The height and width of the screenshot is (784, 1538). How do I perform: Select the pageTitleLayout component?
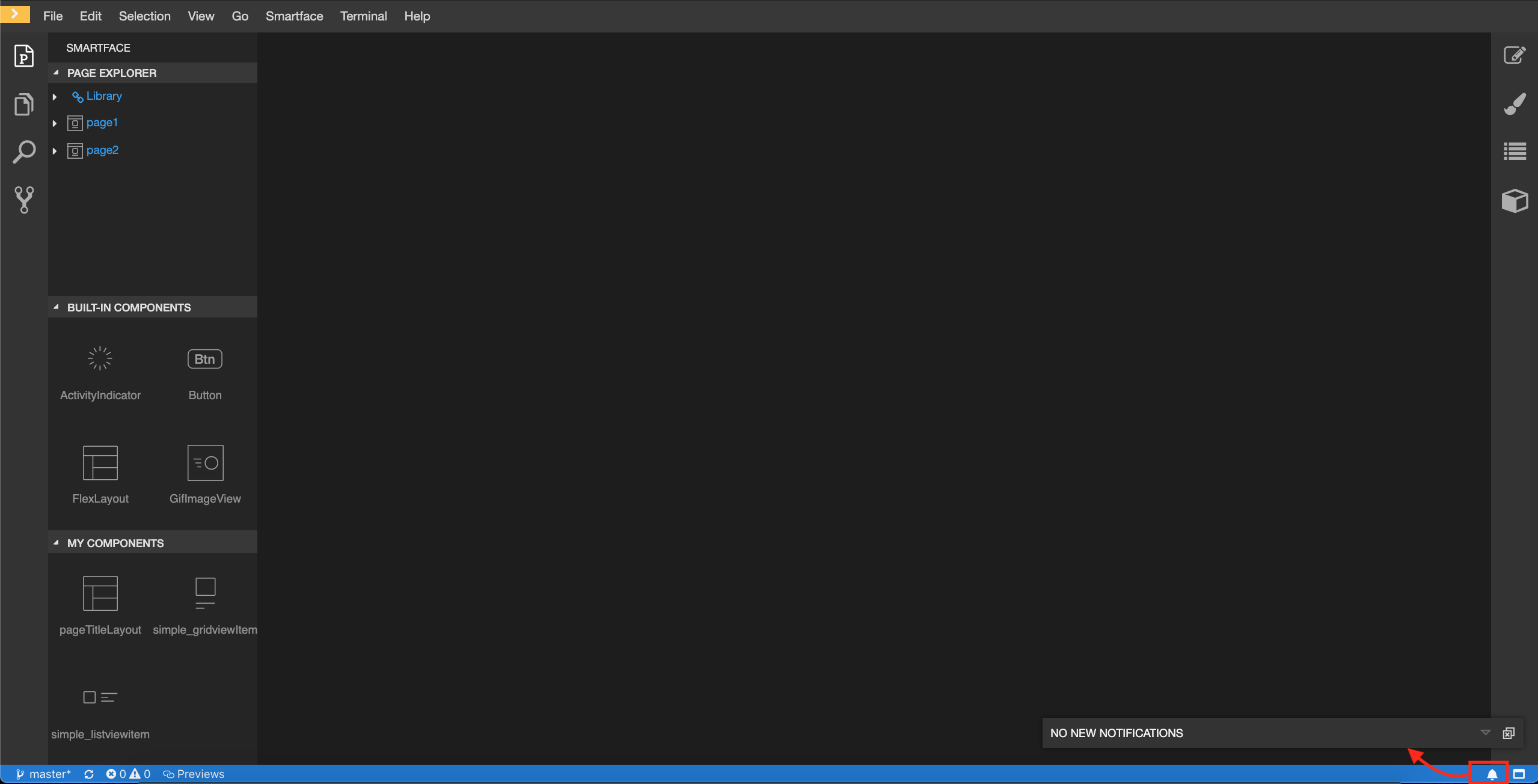pyautogui.click(x=100, y=606)
